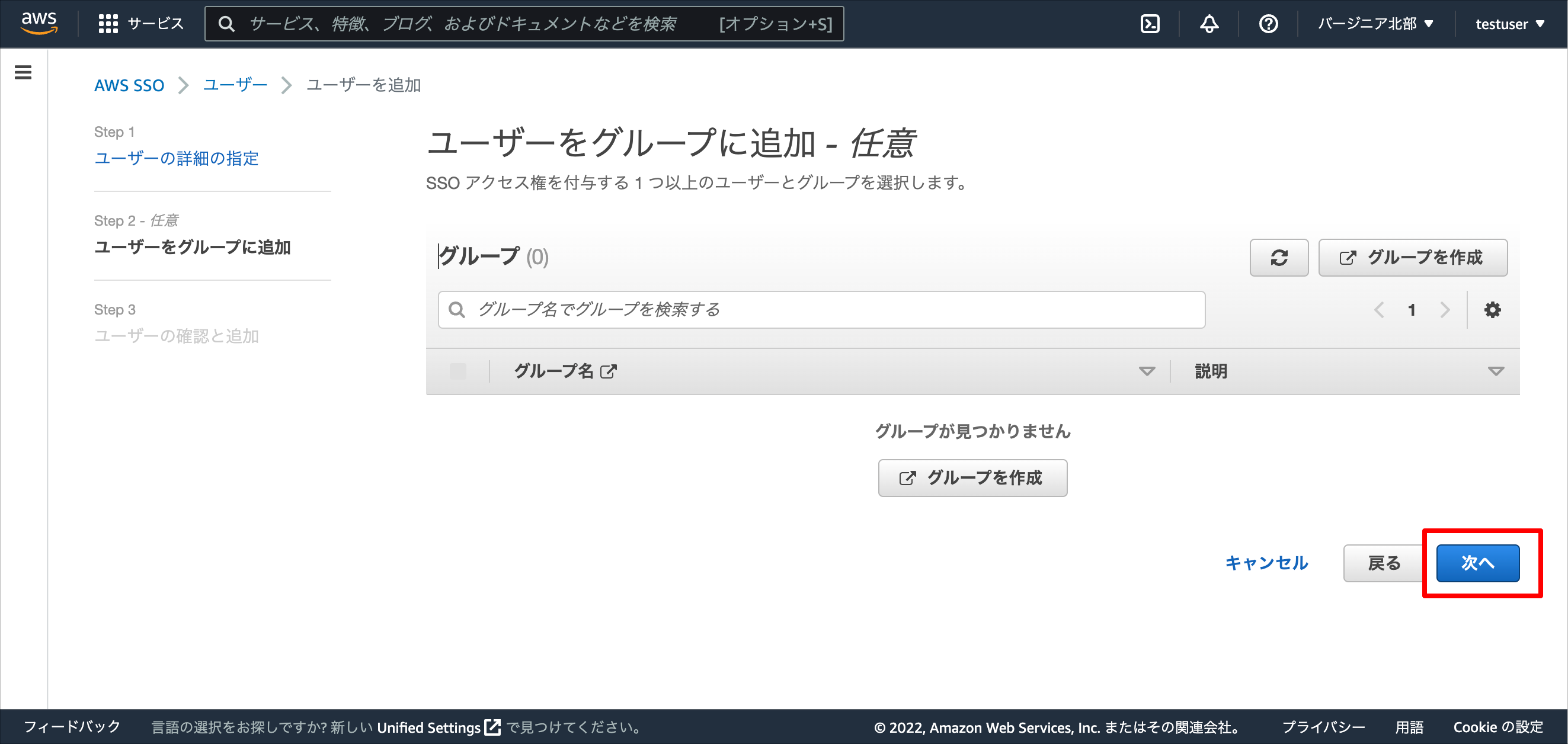The height and width of the screenshot is (744, 1568).
Task: Click 次へ button
Action: tap(1477, 563)
